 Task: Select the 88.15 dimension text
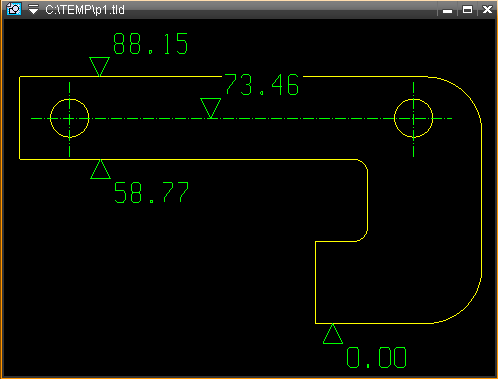click(151, 44)
